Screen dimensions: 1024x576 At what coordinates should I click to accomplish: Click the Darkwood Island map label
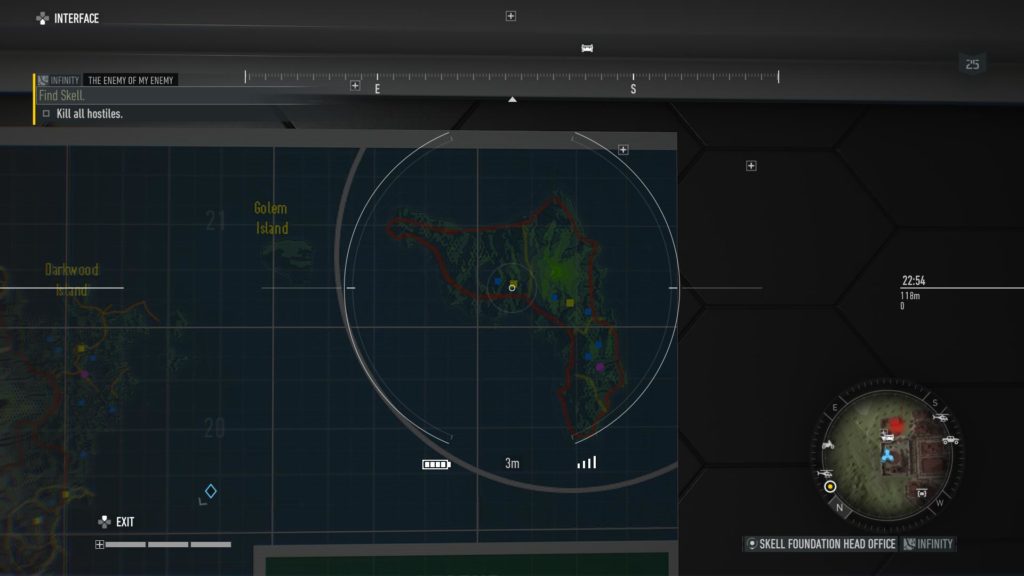72,280
